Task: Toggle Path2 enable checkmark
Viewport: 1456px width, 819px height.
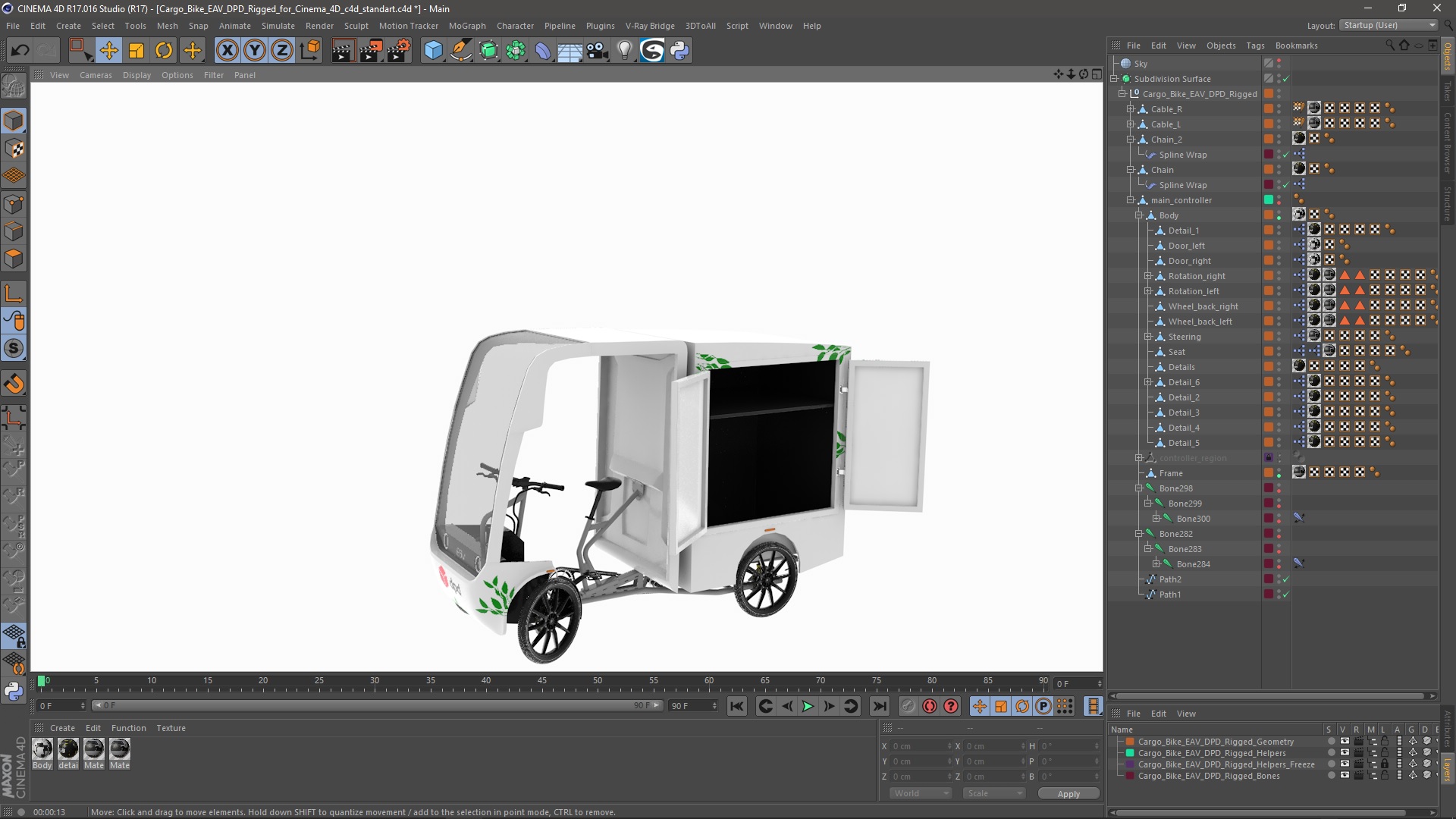Action: 1285,579
